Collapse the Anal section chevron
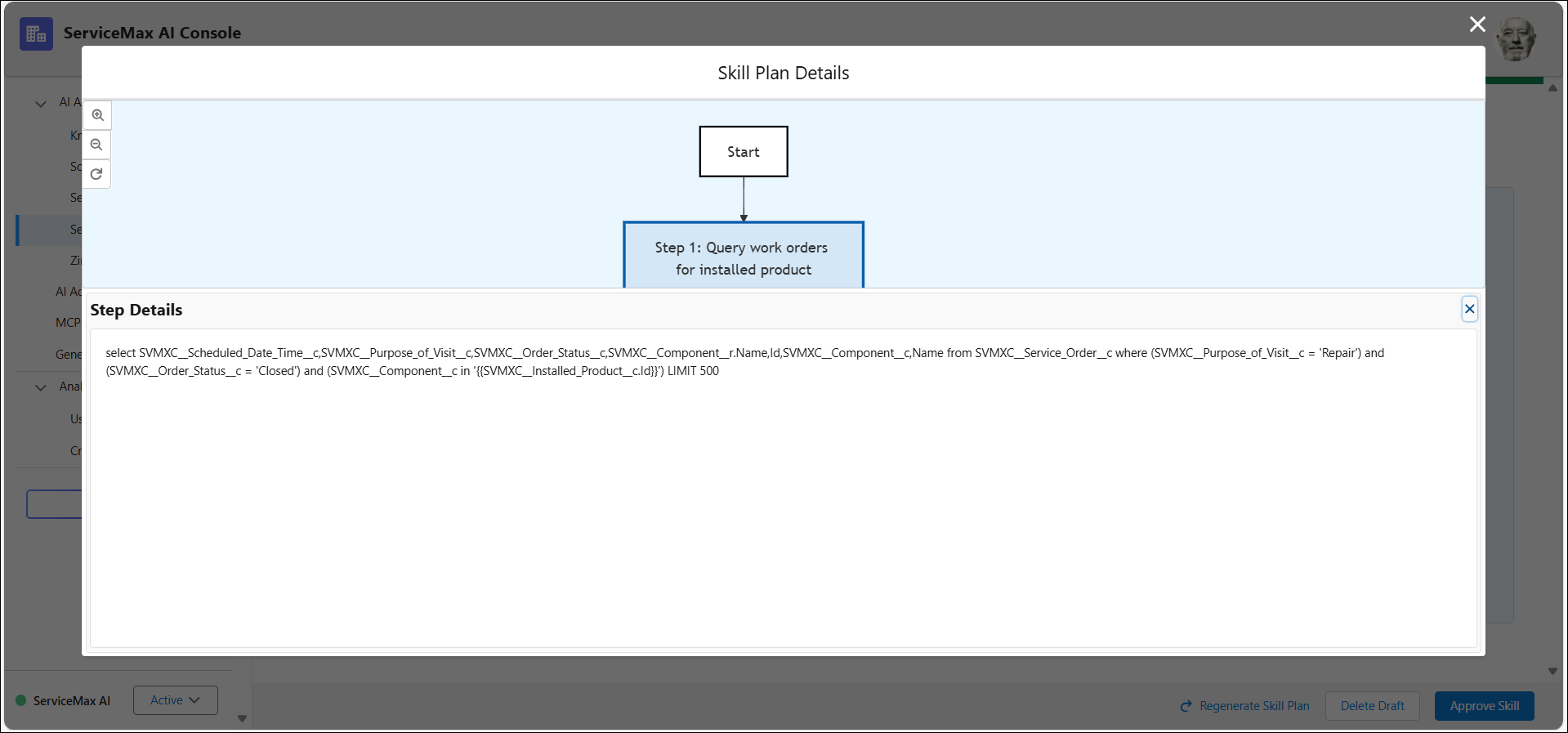The image size is (1568, 733). point(41,387)
